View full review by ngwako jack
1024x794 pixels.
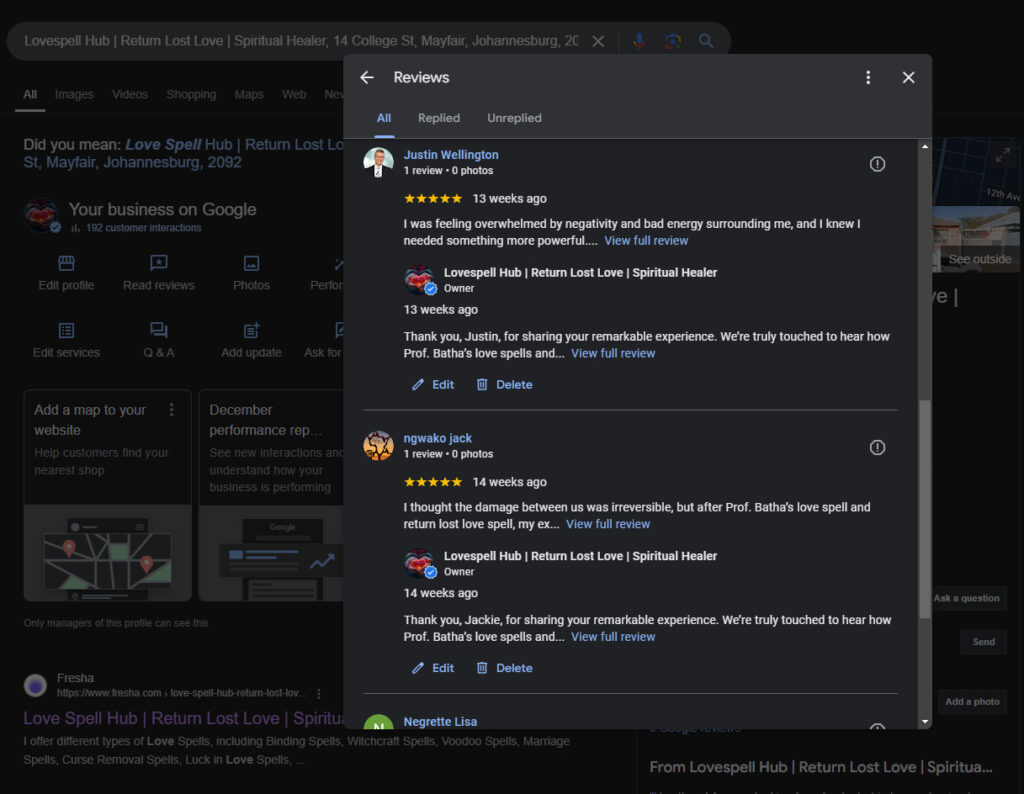tap(607, 524)
